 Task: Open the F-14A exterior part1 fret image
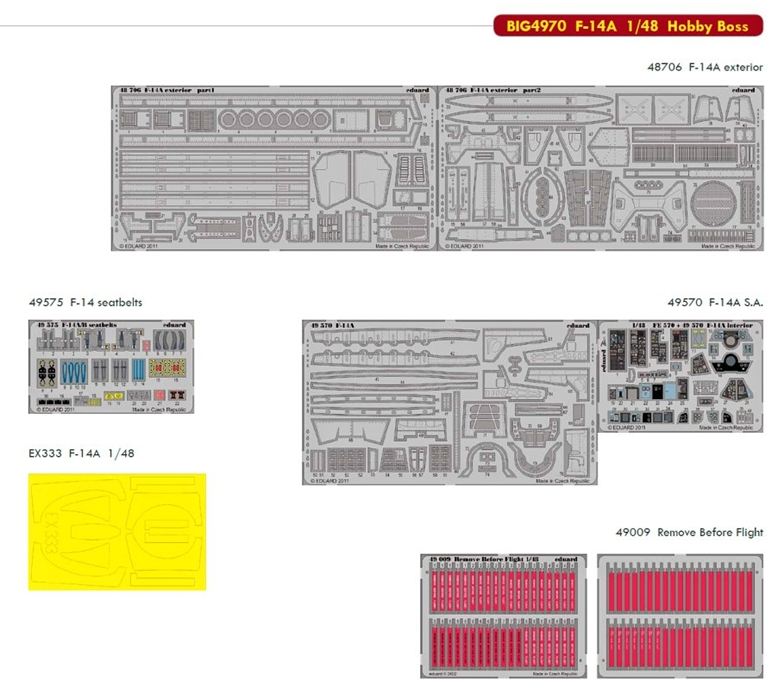click(x=274, y=168)
